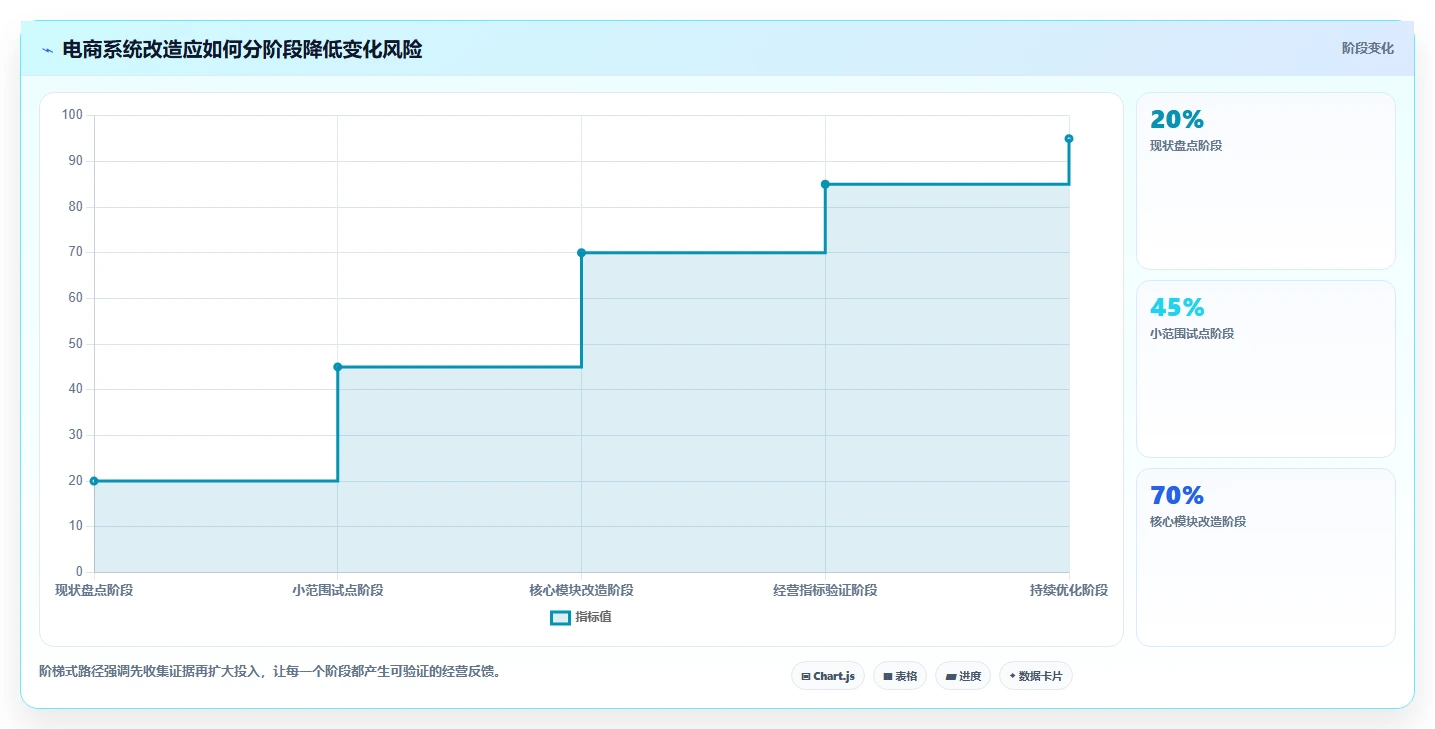The height and width of the screenshot is (729, 1435).
Task: Click the 阶段变化 label in header
Action: [1367, 49]
